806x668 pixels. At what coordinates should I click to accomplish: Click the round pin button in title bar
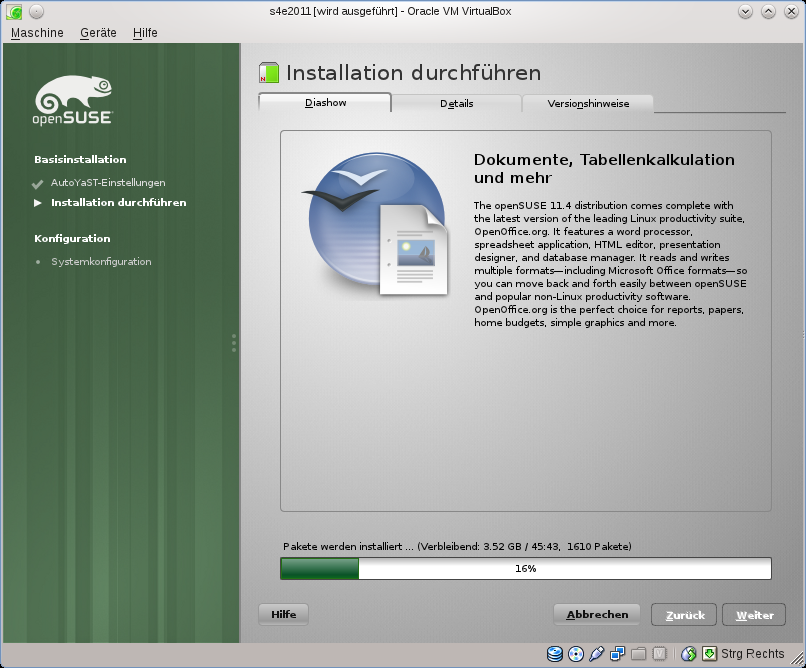36,11
